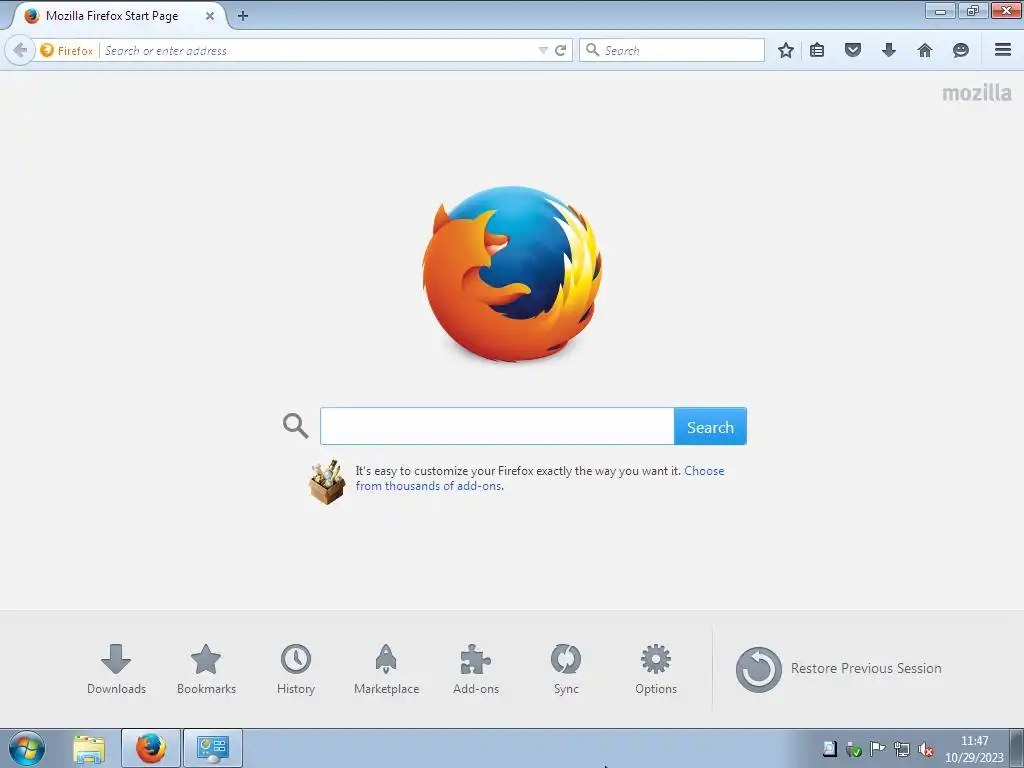The width and height of the screenshot is (1024, 768).
Task: Click the main page search field
Action: click(x=497, y=426)
